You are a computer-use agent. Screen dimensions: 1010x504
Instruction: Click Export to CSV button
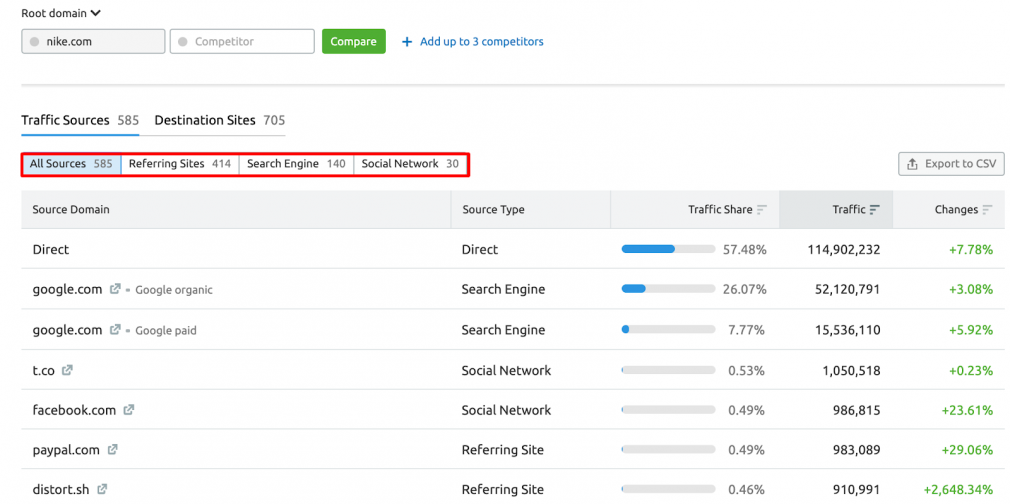[951, 164]
